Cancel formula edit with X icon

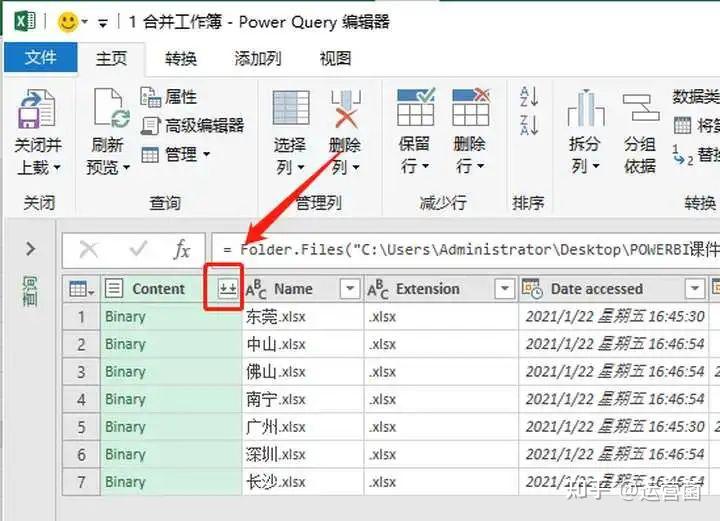pos(88,250)
